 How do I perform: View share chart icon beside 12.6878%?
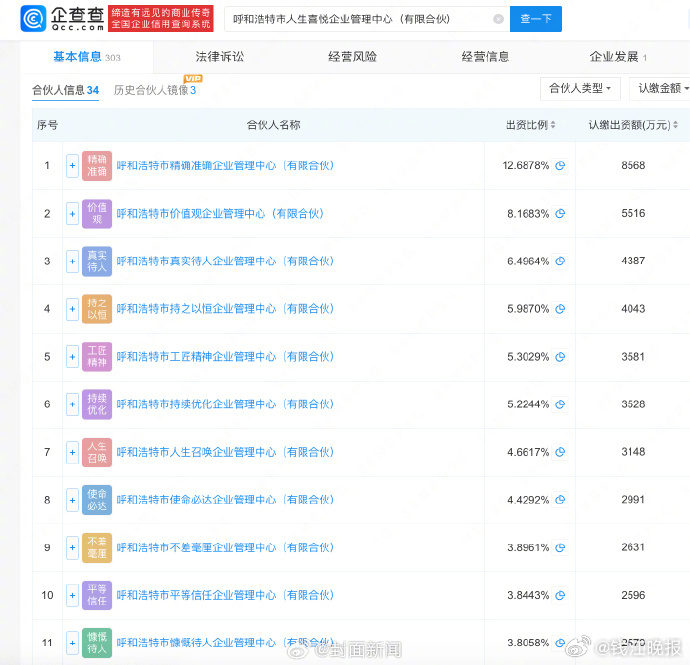coord(560,166)
